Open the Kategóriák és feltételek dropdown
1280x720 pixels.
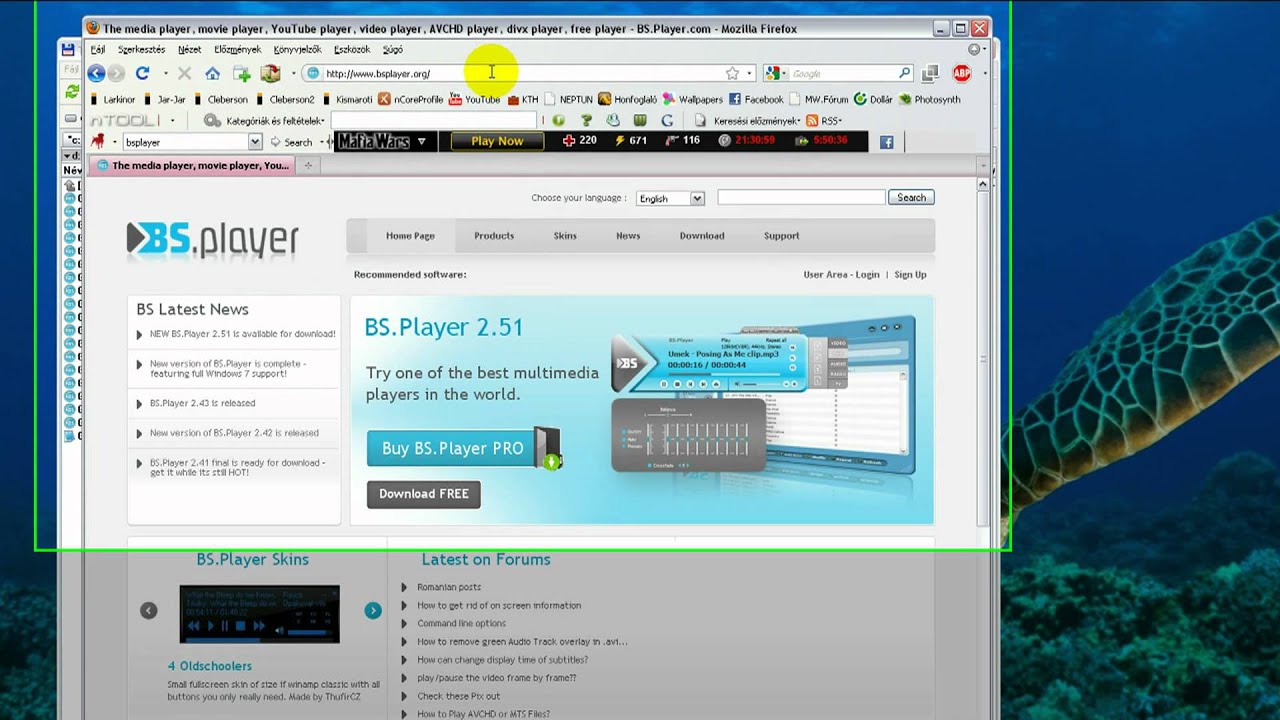pos(265,120)
